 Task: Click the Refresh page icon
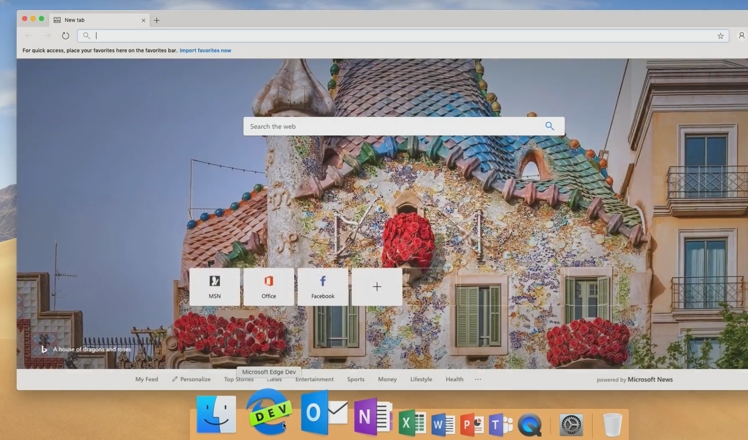pyautogui.click(x=66, y=36)
